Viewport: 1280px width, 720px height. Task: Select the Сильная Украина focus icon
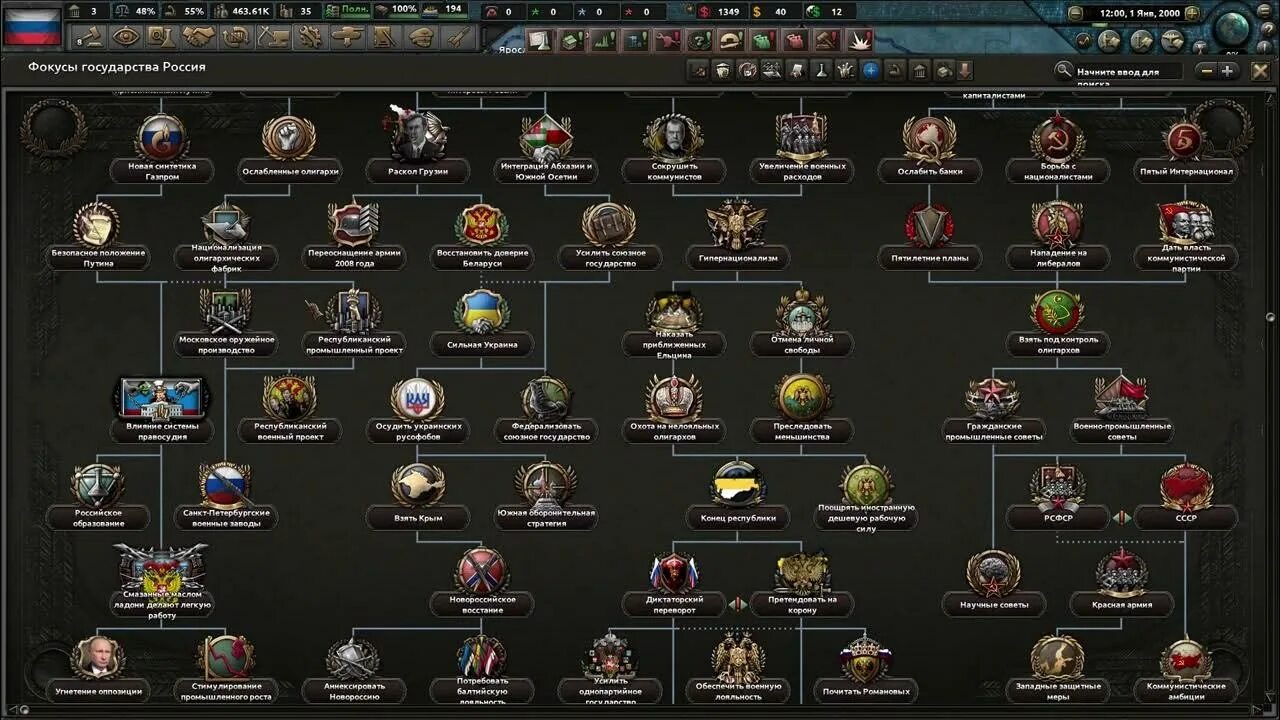[x=482, y=312]
